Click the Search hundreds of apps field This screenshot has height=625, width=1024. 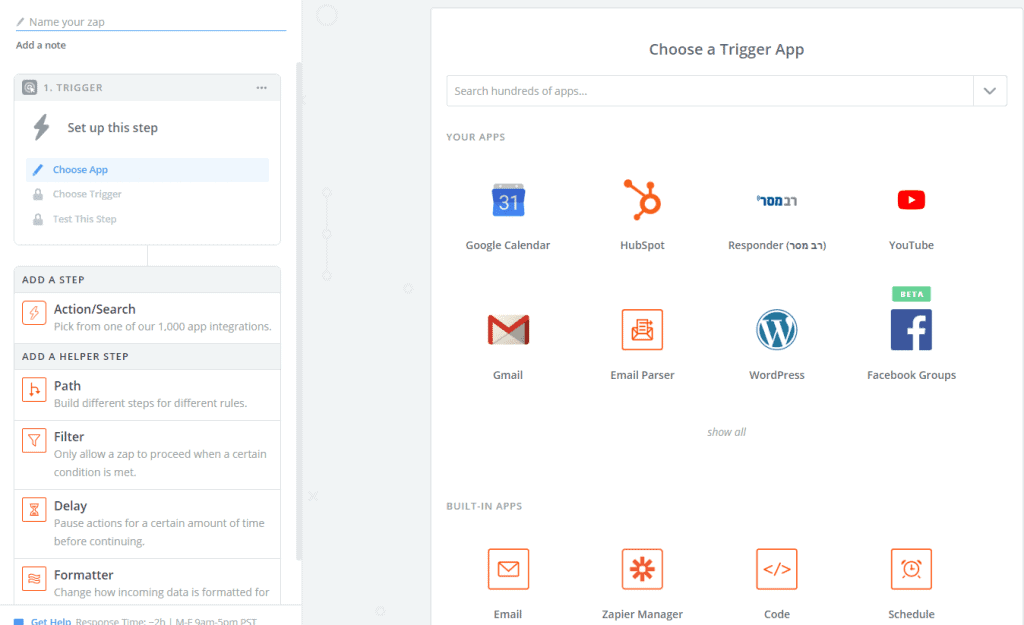710,91
